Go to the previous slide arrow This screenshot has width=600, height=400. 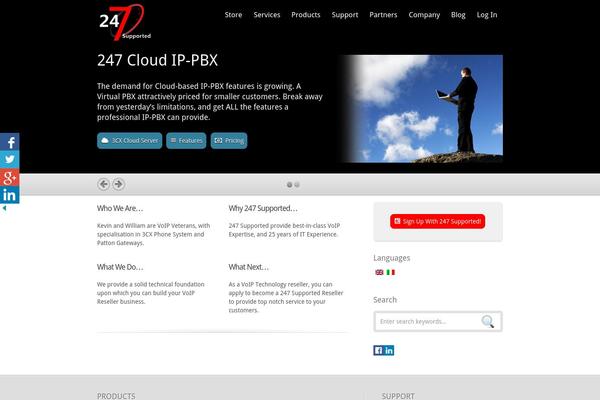[x=103, y=184]
